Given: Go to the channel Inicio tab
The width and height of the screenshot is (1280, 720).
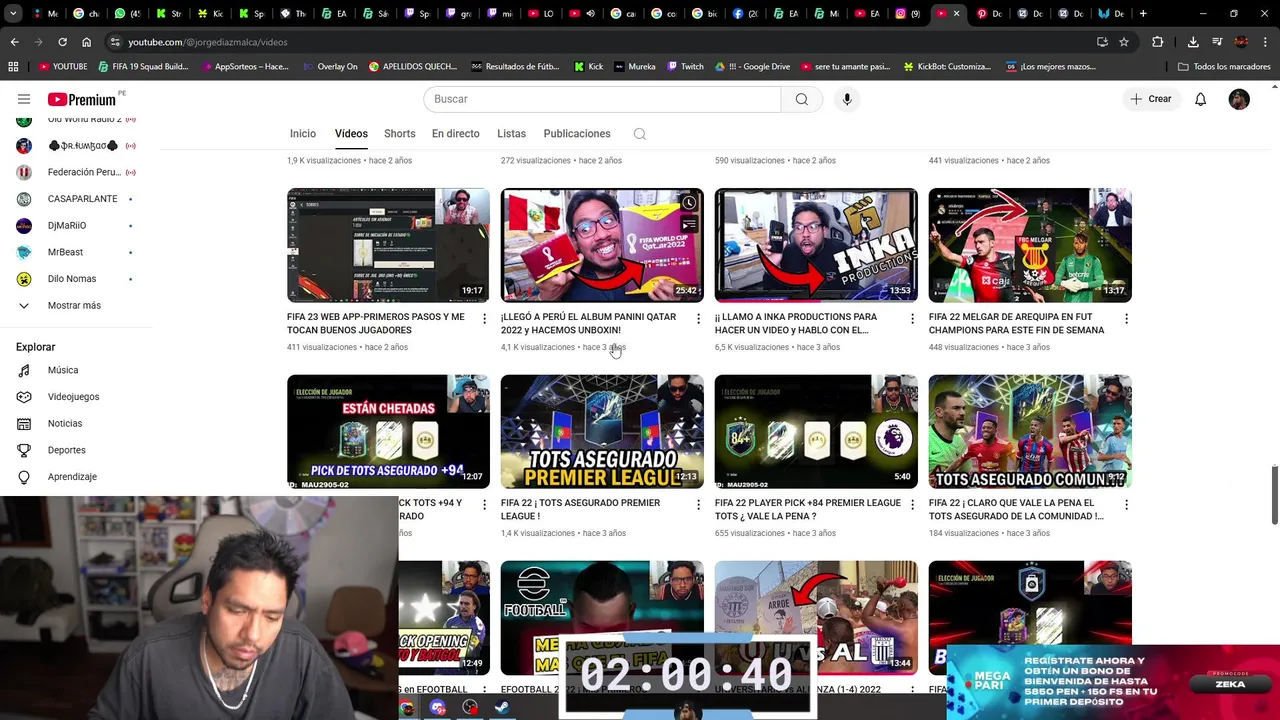Looking at the screenshot, I should pos(303,134).
